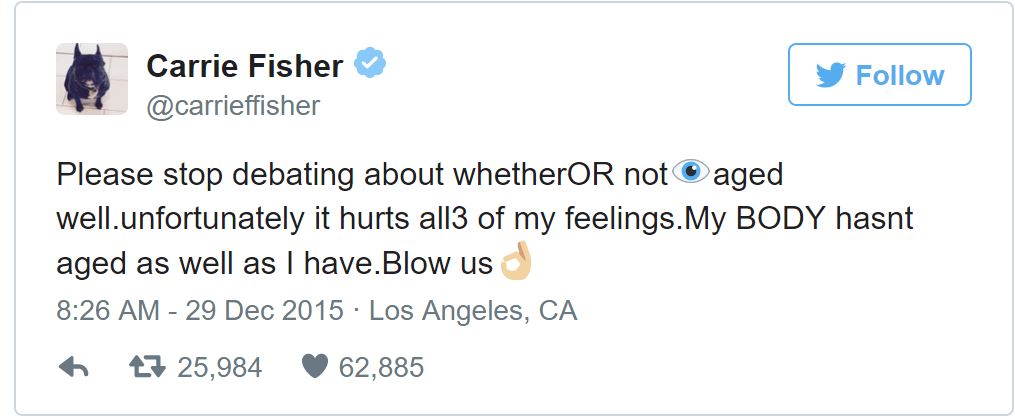Click the Los Angeles, CA location

[473, 311]
